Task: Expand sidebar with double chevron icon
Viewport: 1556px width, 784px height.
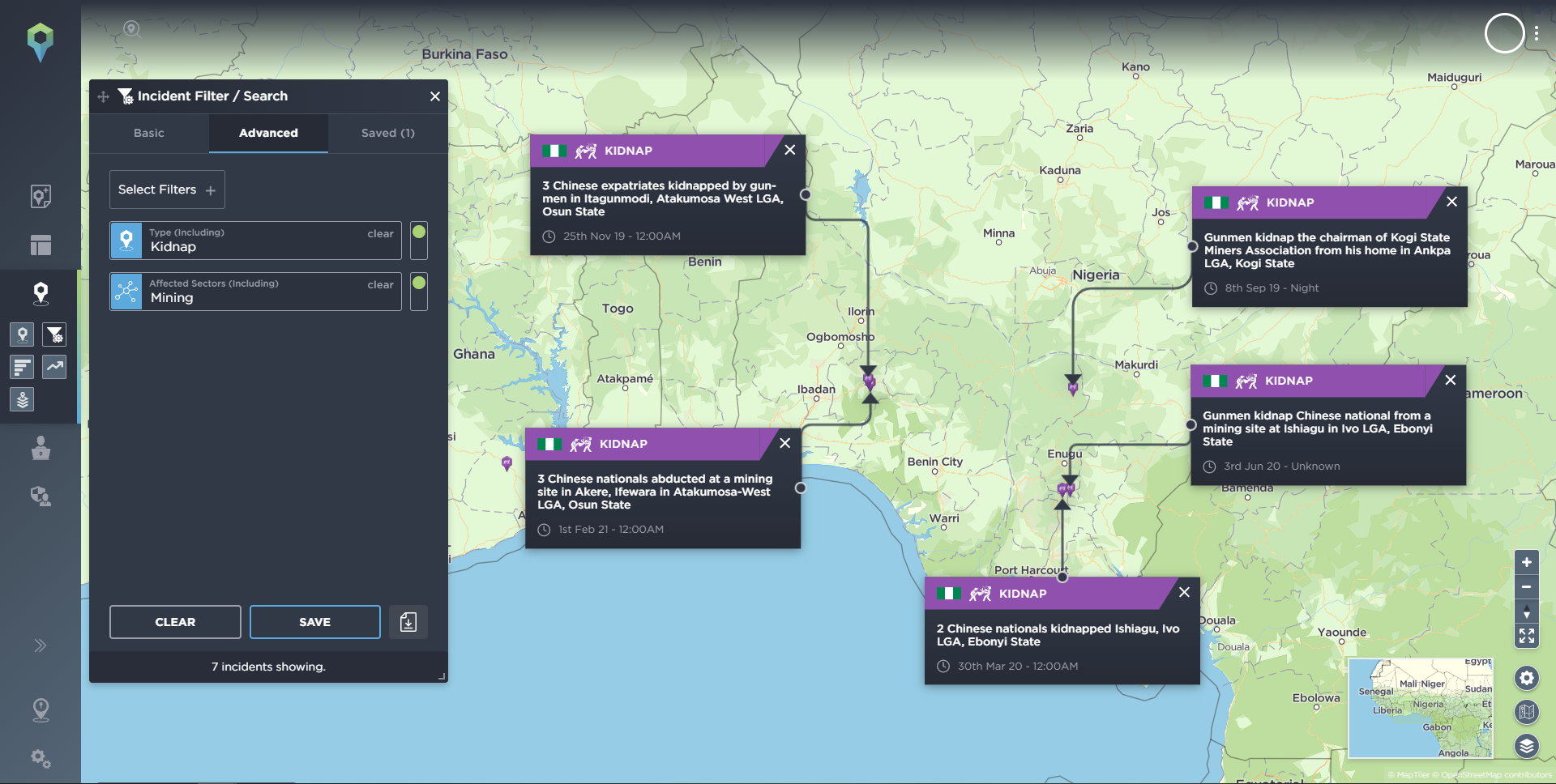Action: (41, 646)
